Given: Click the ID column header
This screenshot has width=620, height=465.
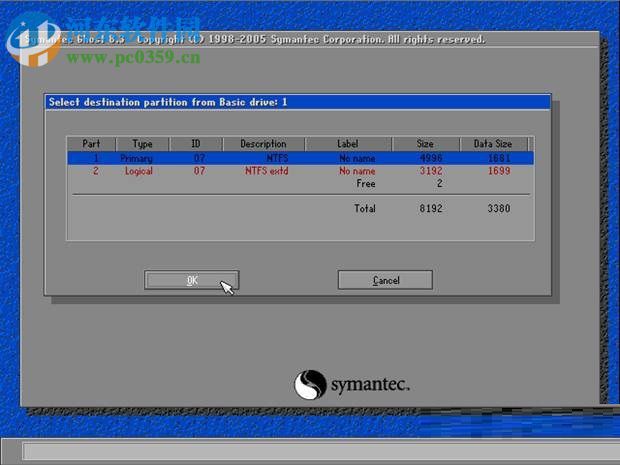Looking at the screenshot, I should click(x=196, y=144).
